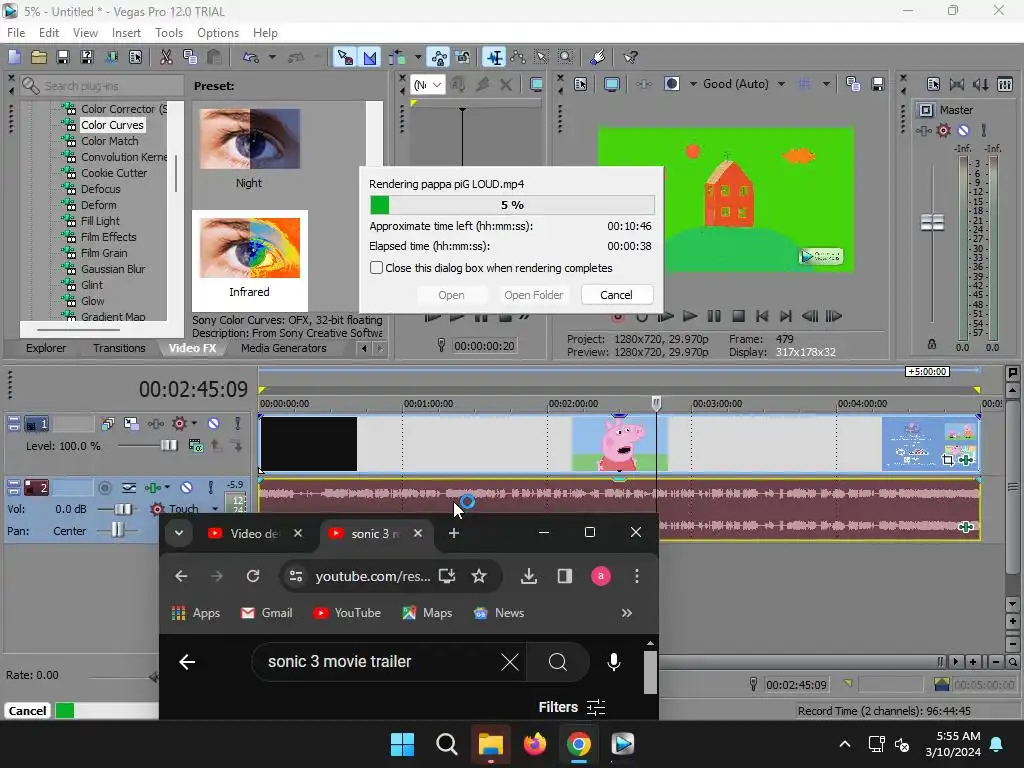Go to end in preview transport
The image size is (1024, 768).
[x=786, y=316]
